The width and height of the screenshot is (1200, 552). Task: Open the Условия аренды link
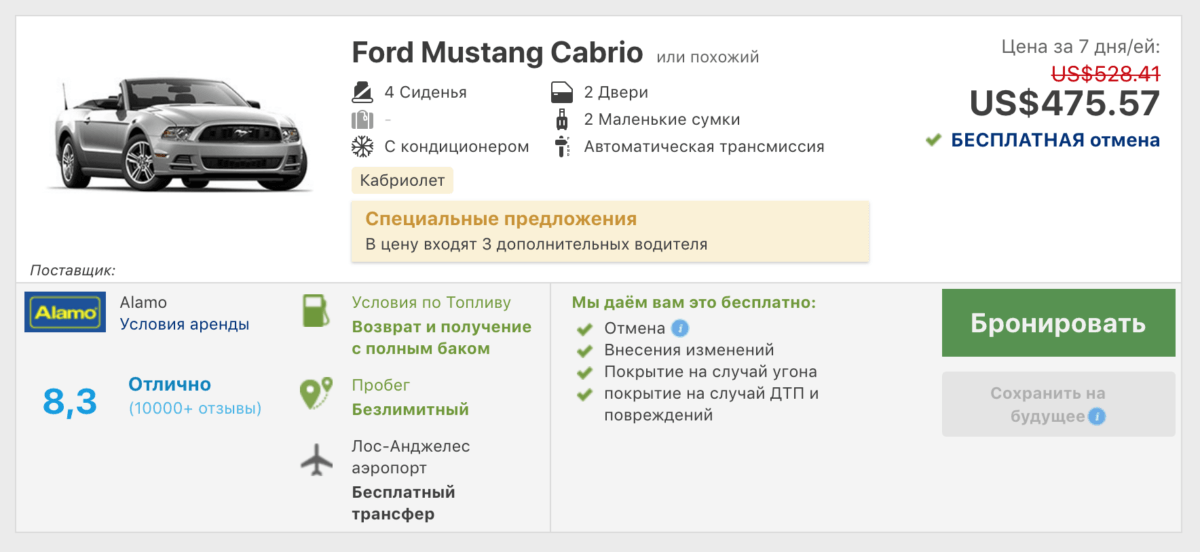pos(185,324)
